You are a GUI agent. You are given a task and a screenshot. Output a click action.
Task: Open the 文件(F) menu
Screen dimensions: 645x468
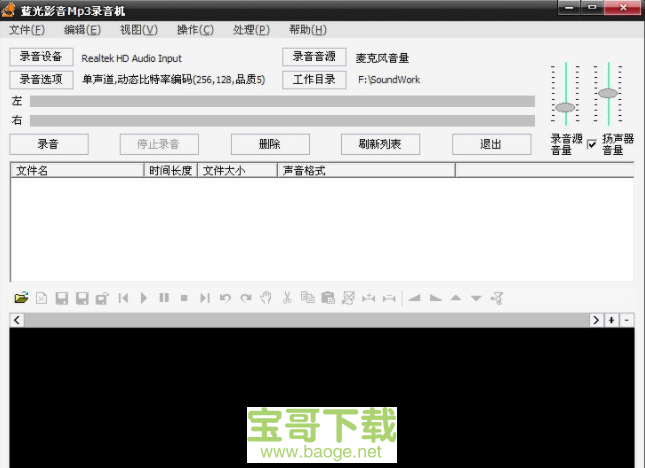[x=27, y=30]
